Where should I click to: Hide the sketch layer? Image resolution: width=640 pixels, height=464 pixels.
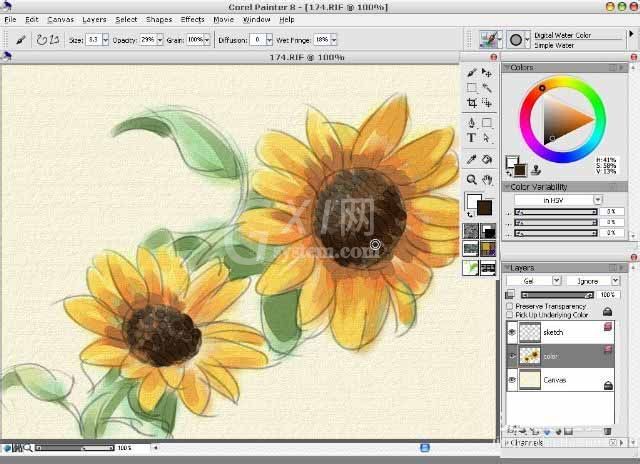click(512, 332)
